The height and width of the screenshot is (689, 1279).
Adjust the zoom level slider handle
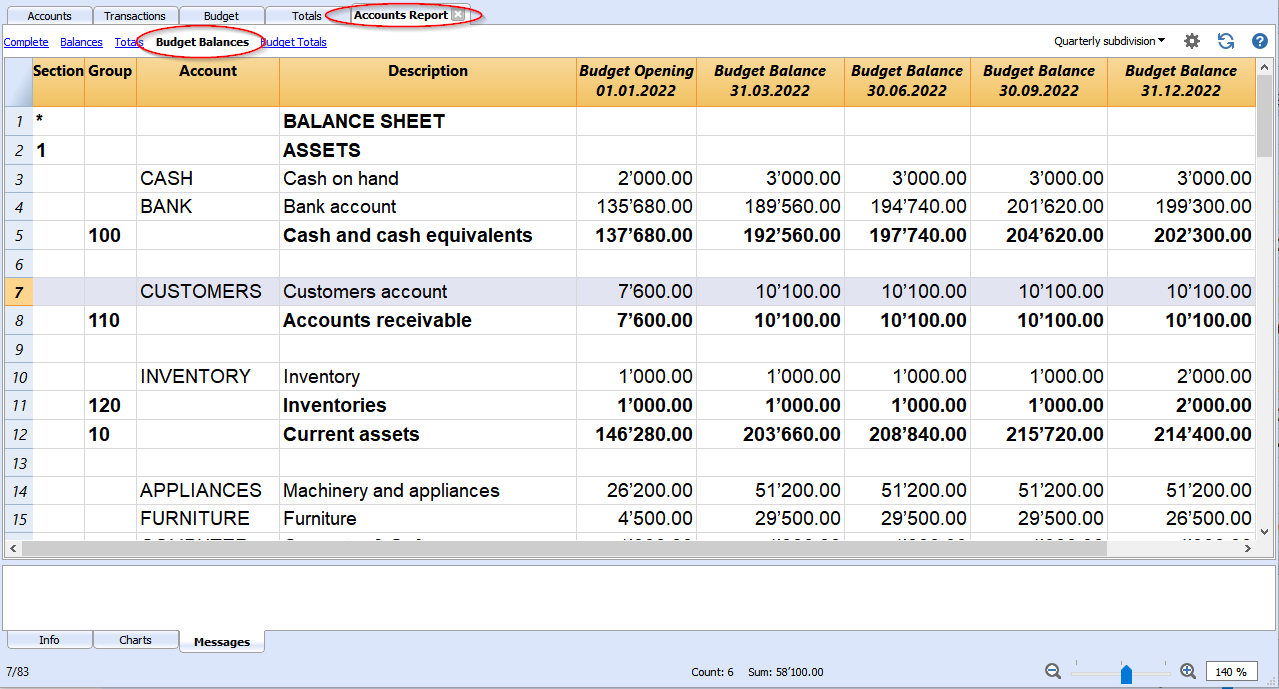click(x=1126, y=674)
